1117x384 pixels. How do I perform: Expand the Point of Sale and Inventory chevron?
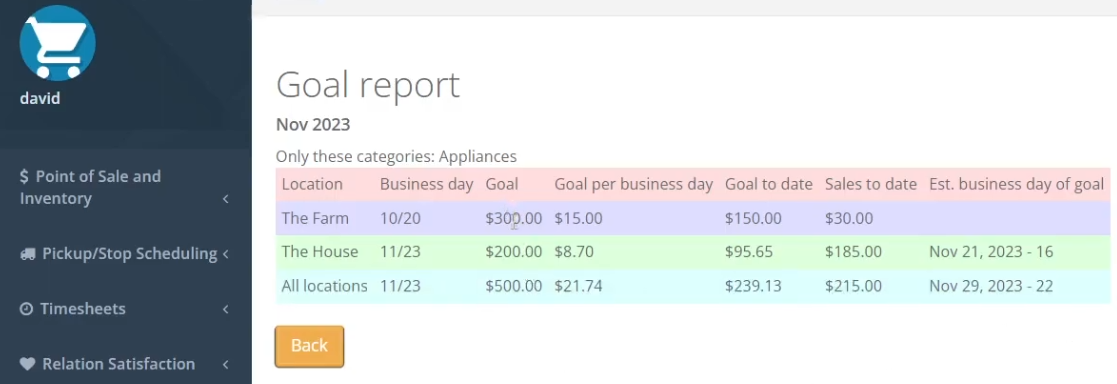225,199
